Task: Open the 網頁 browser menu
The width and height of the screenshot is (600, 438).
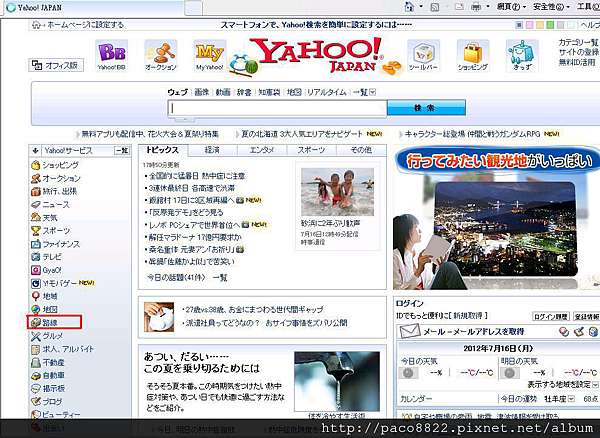Action: [x=512, y=7]
